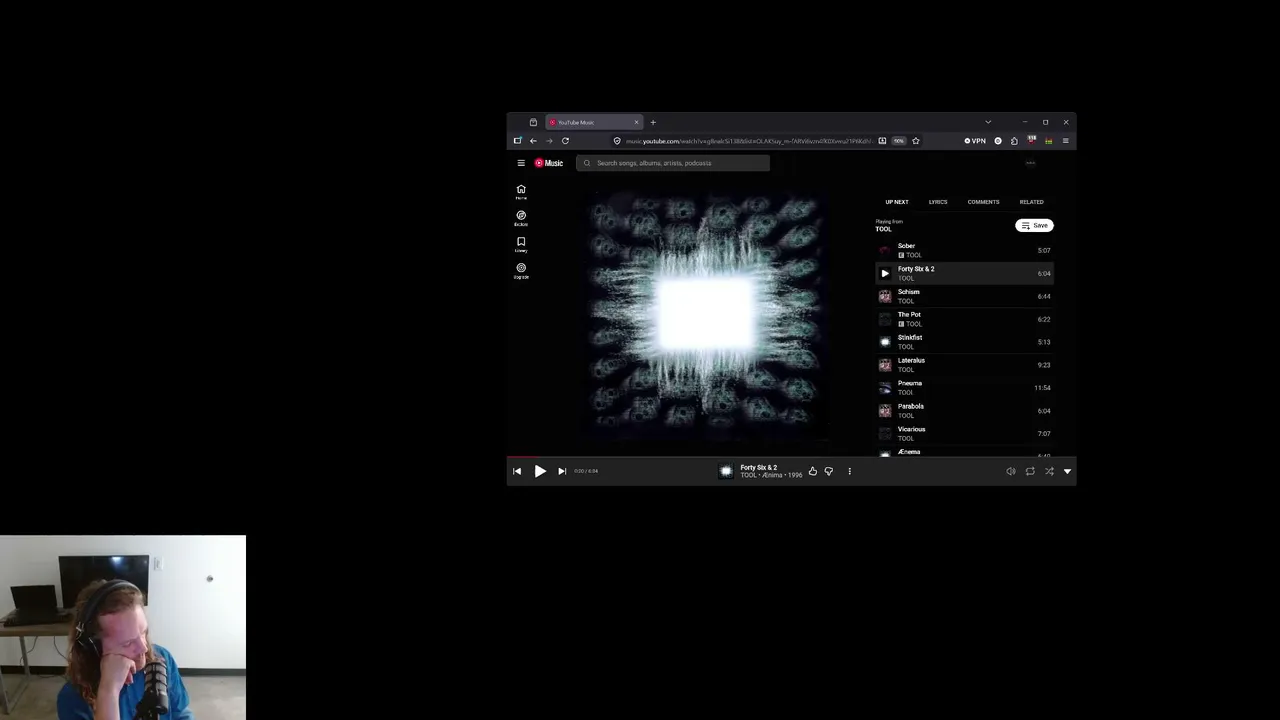
Task: Switch to the LYRICS tab
Action: coord(938,202)
